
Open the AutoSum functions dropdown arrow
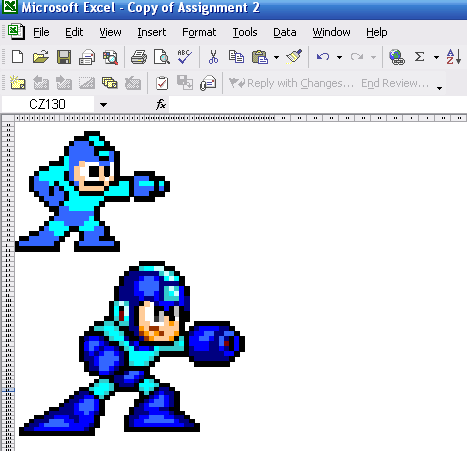[x=436, y=57]
